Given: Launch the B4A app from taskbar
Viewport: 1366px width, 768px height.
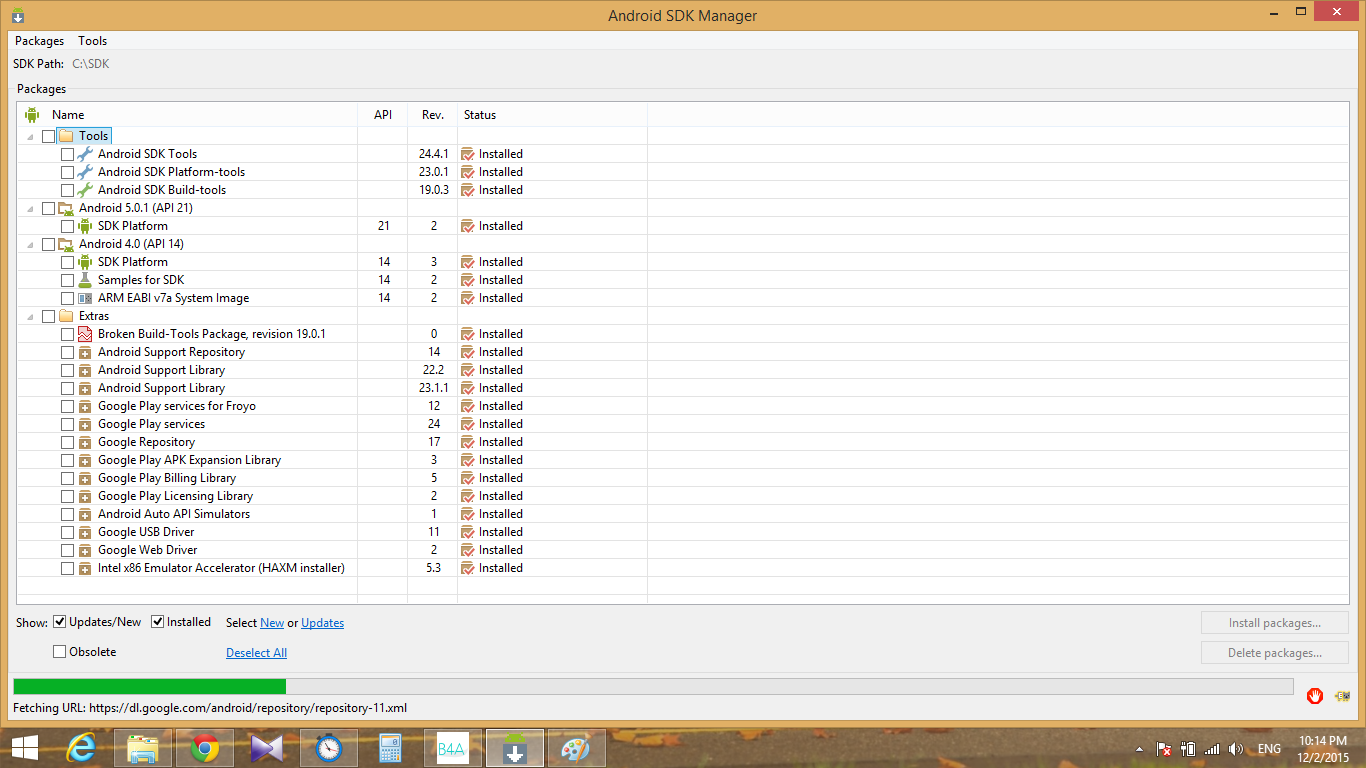Looking at the screenshot, I should click(x=452, y=748).
